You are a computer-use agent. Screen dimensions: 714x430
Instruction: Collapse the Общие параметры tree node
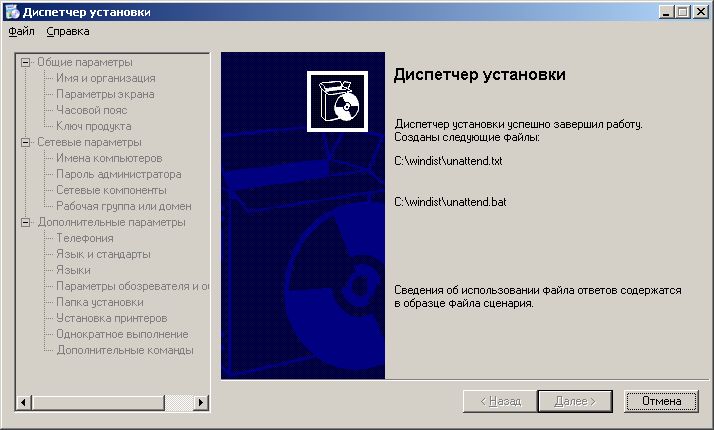[x=26, y=62]
